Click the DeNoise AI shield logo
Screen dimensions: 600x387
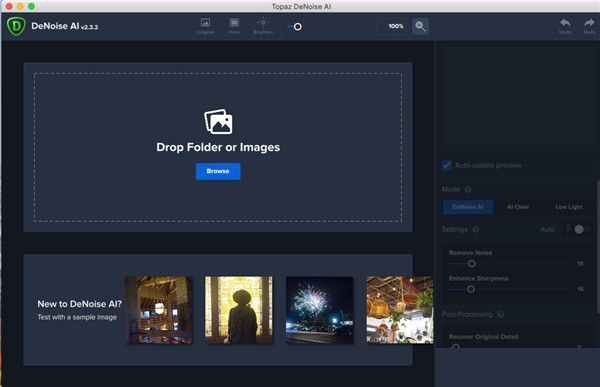16,26
